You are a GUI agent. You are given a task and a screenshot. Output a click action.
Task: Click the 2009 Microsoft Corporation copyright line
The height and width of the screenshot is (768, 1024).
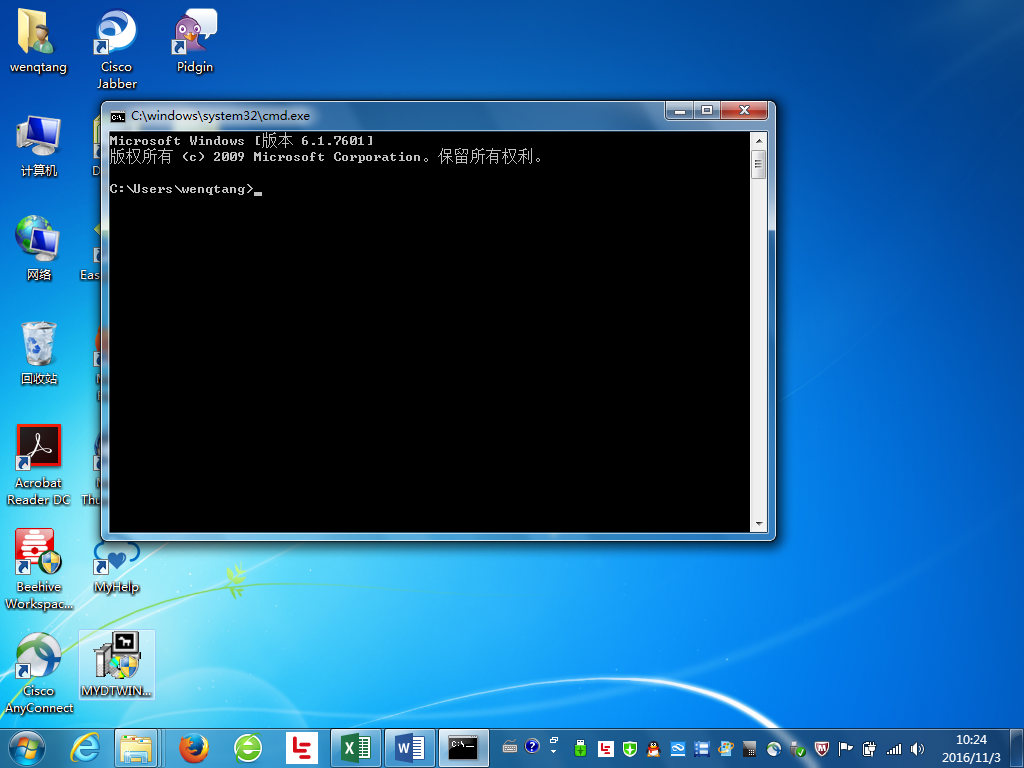(x=325, y=157)
